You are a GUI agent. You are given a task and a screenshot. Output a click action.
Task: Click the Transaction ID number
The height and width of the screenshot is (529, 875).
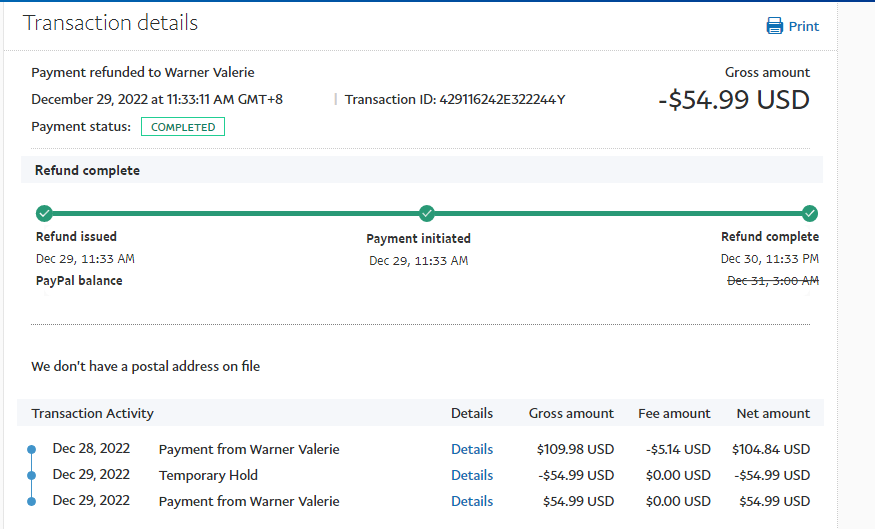click(x=502, y=99)
